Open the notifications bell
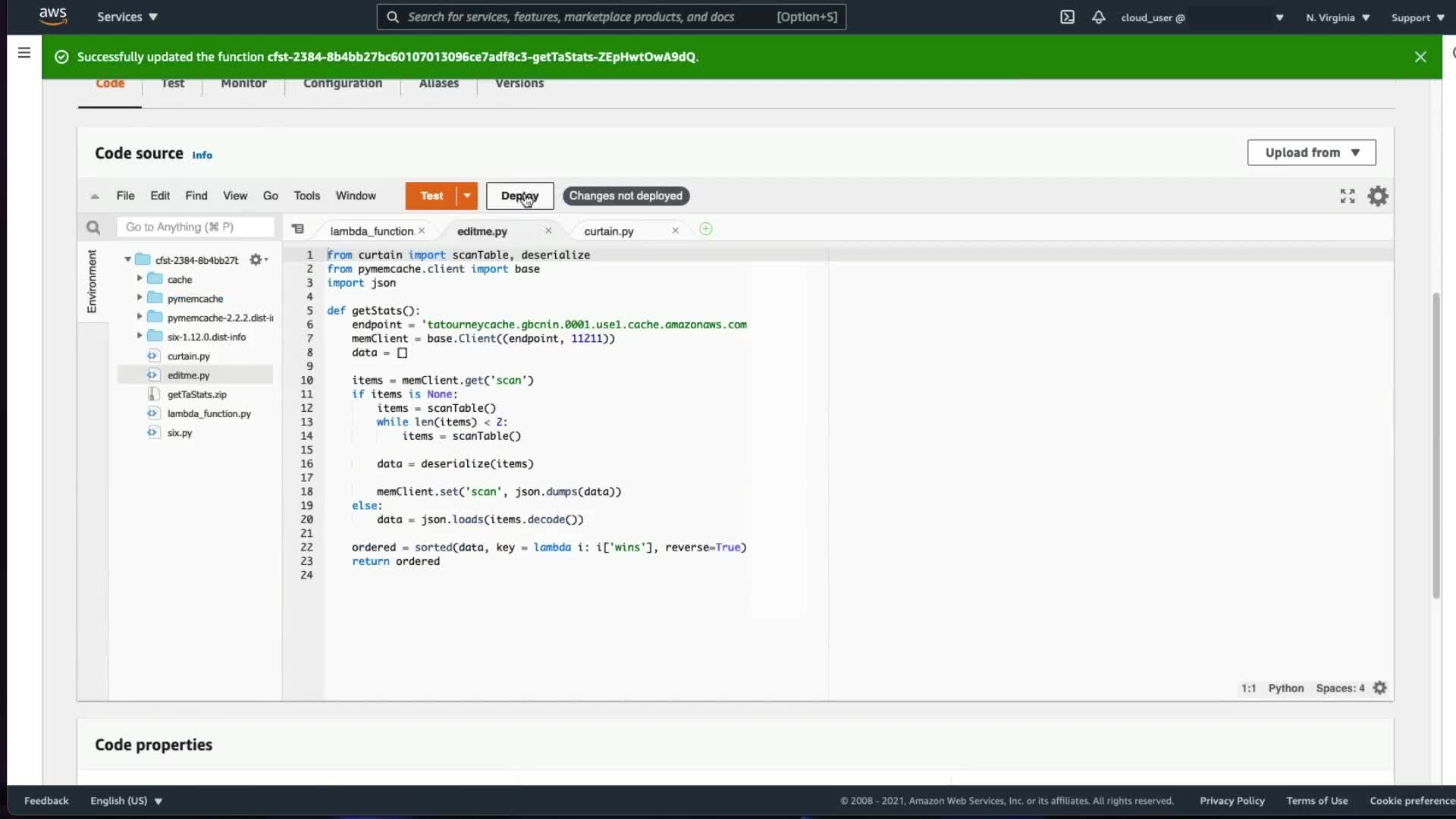This screenshot has height=819, width=1456. pos(1098,17)
